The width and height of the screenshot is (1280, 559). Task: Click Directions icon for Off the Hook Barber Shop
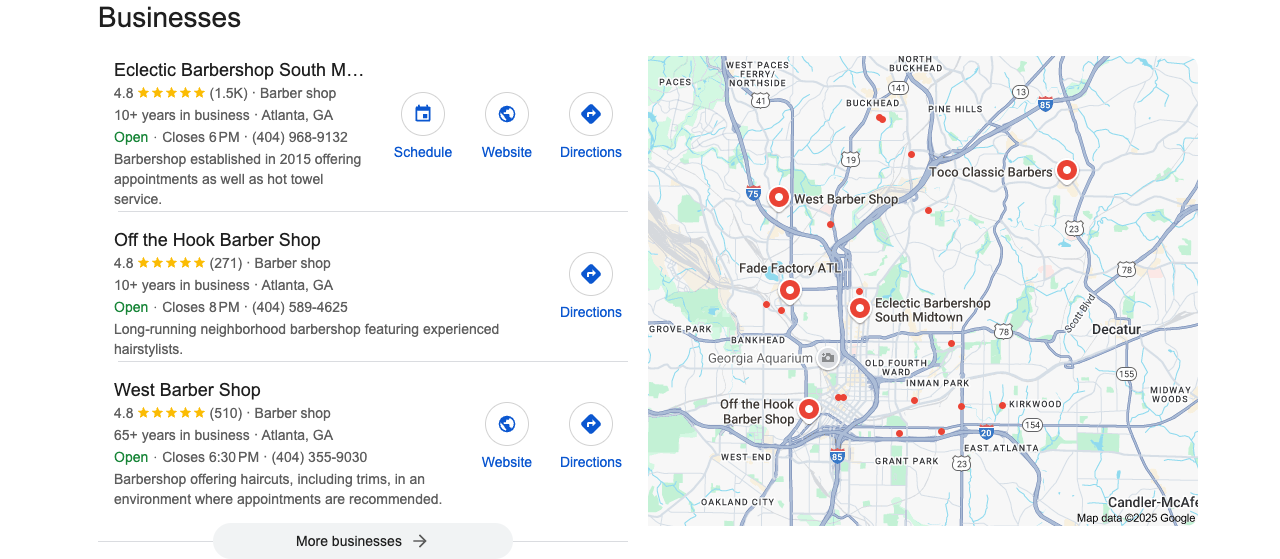[591, 274]
